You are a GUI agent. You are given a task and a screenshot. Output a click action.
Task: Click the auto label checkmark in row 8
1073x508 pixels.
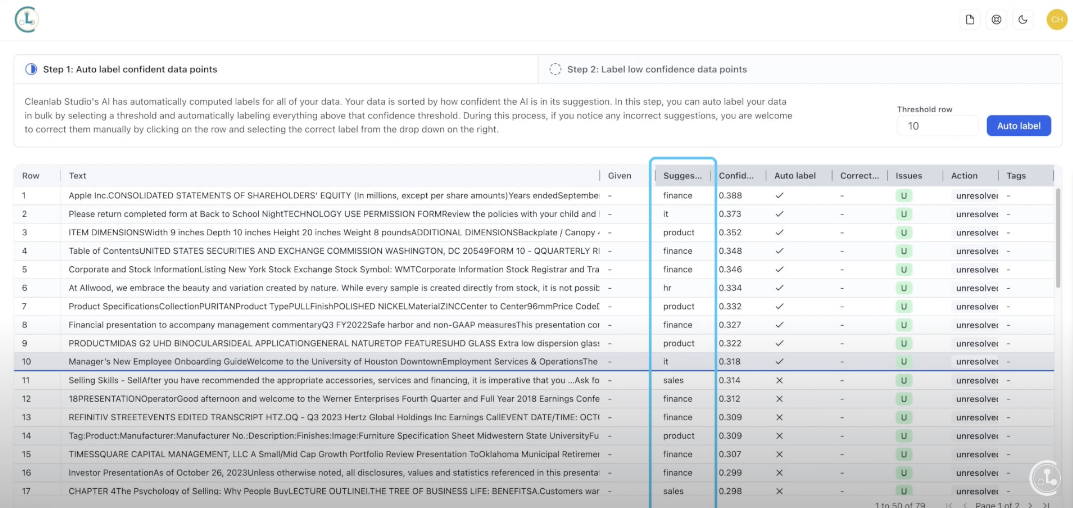[779, 325]
